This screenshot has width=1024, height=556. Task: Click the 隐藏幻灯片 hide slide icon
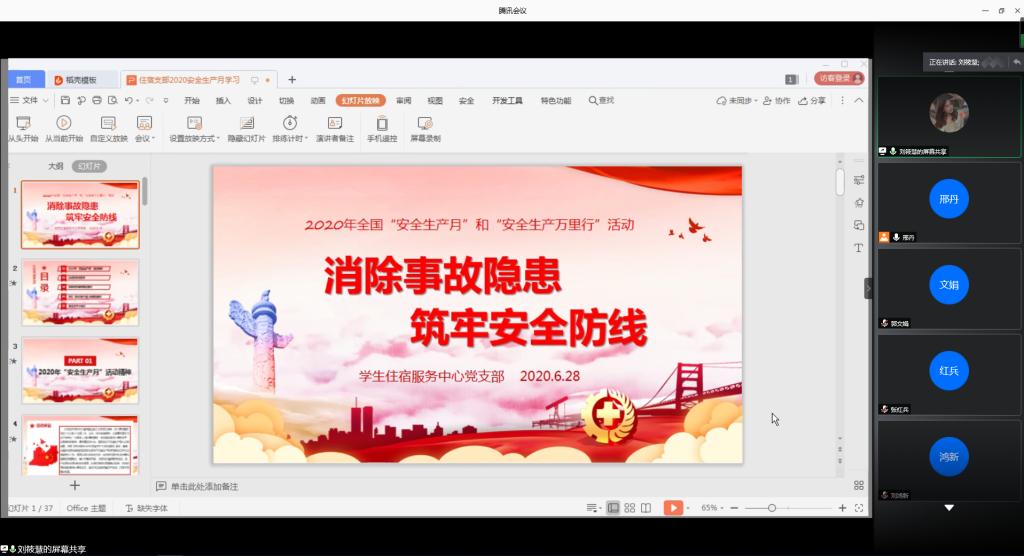(x=246, y=122)
